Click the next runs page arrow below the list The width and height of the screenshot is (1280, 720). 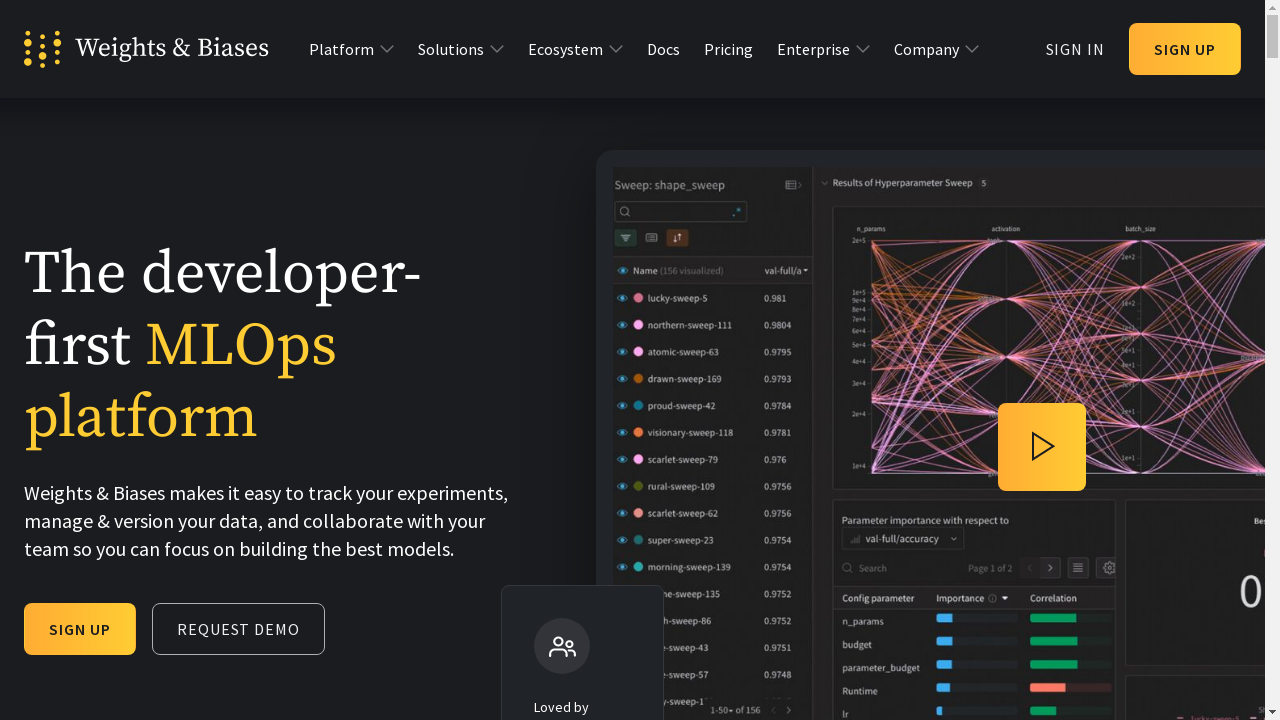tap(788, 710)
